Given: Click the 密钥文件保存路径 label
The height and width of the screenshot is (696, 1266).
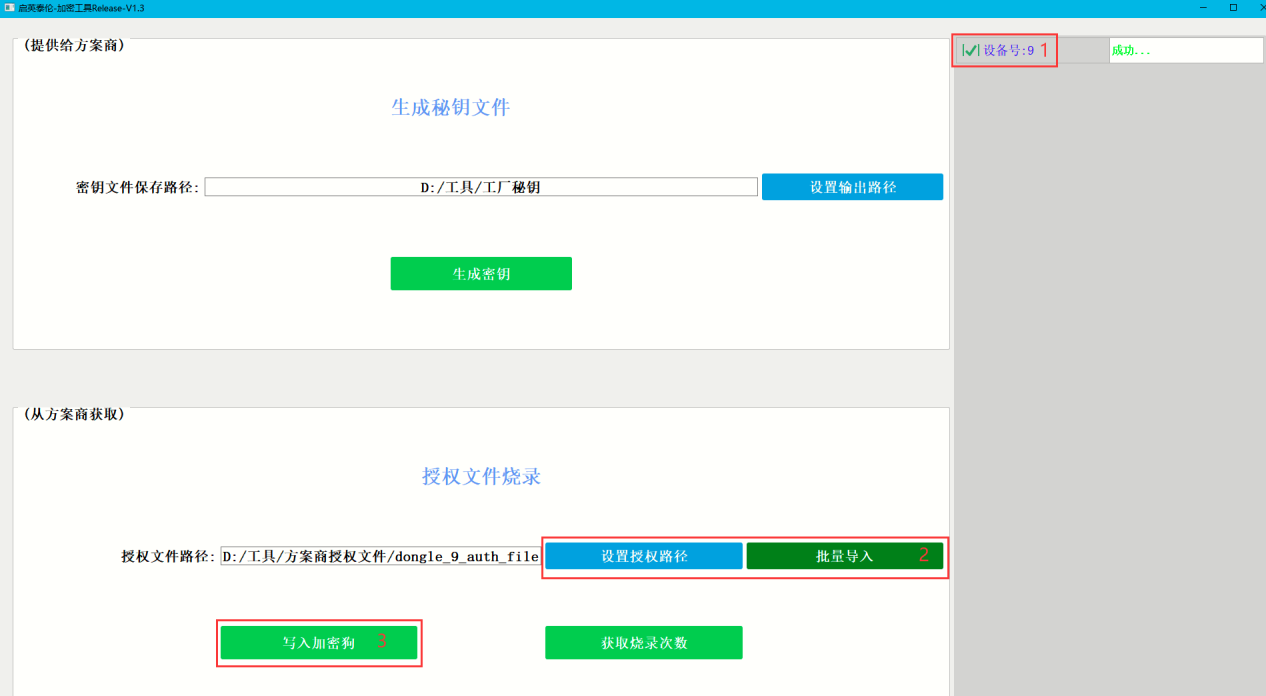Looking at the screenshot, I should click(138, 187).
